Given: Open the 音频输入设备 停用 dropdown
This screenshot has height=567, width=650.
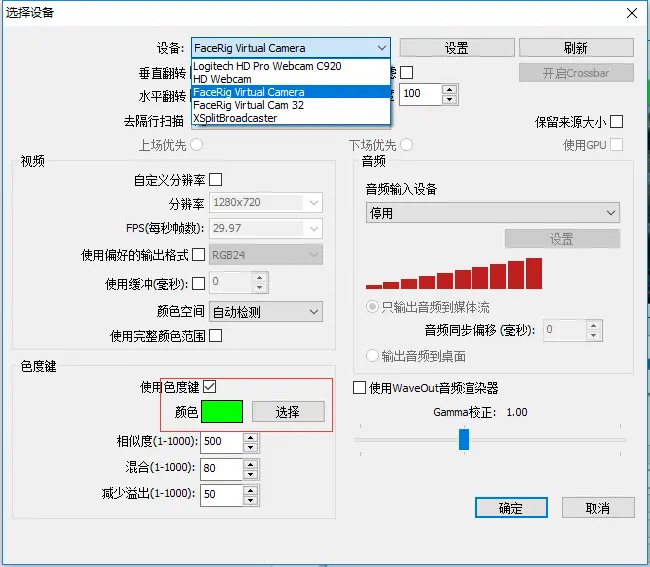Looking at the screenshot, I should [x=493, y=213].
